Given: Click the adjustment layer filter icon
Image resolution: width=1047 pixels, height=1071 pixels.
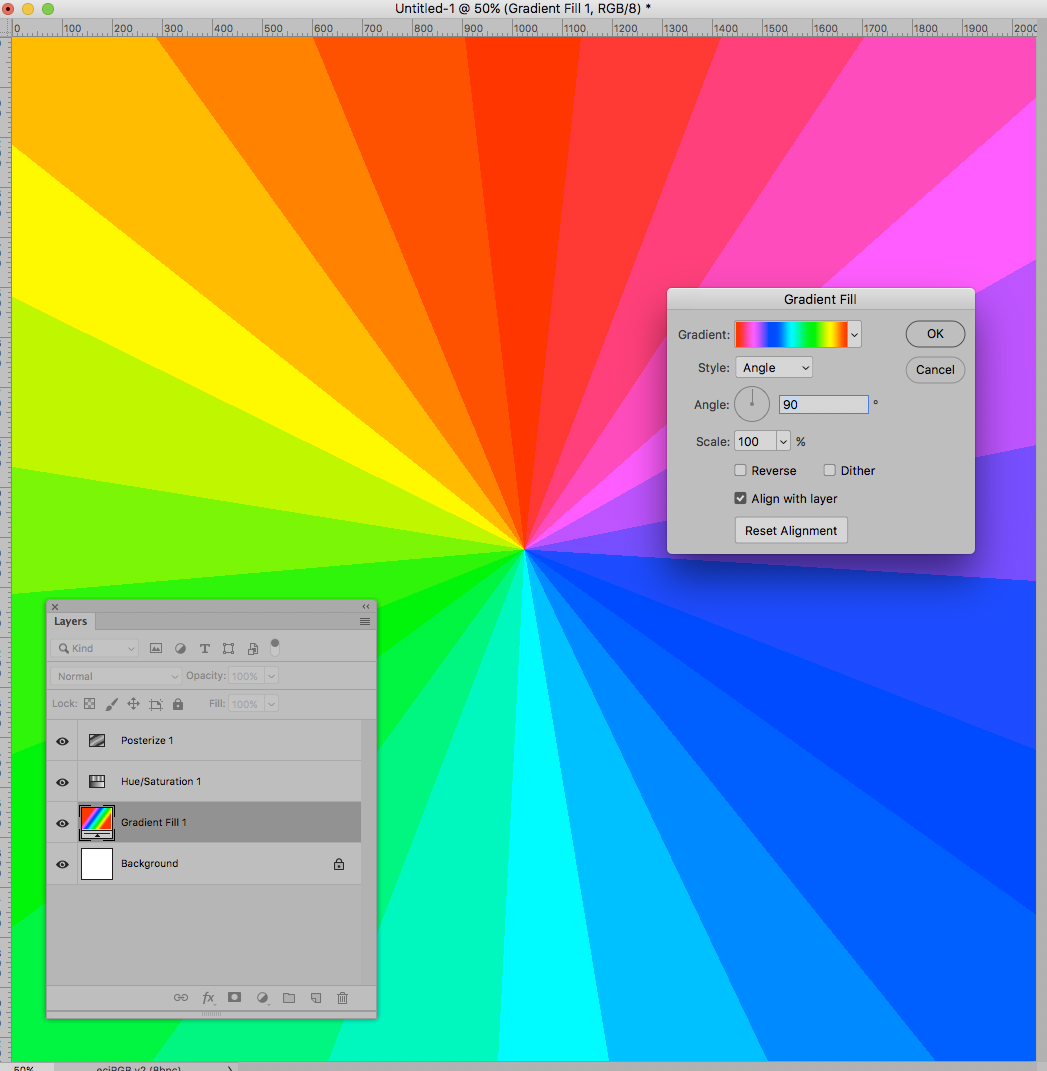Looking at the screenshot, I should click(x=180, y=648).
